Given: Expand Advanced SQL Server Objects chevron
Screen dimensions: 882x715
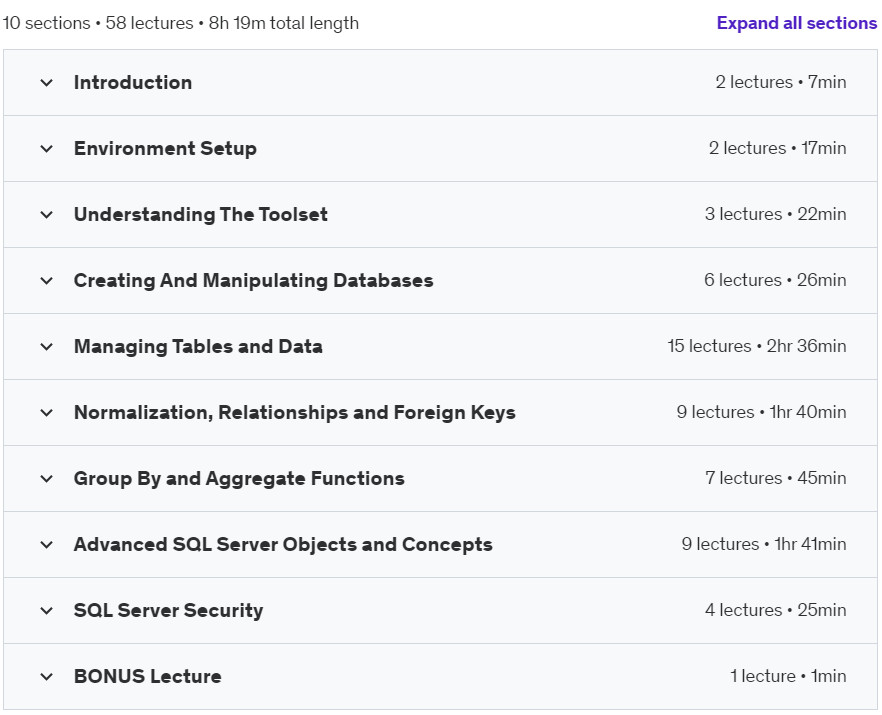Looking at the screenshot, I should coord(47,545).
